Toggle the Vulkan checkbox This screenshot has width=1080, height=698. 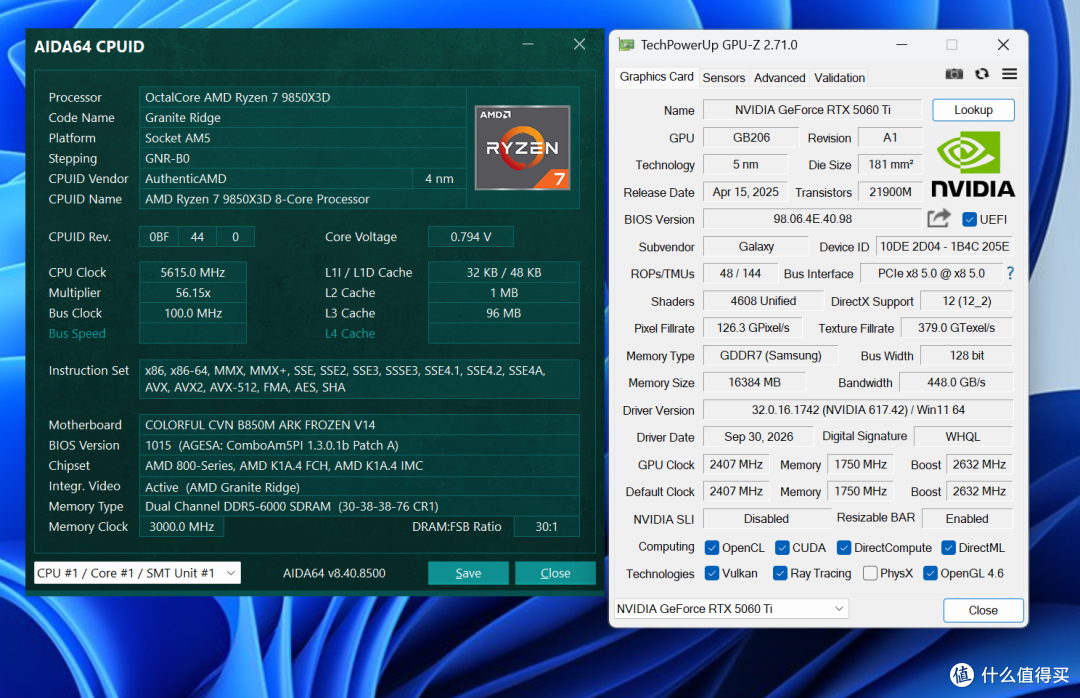[712, 573]
